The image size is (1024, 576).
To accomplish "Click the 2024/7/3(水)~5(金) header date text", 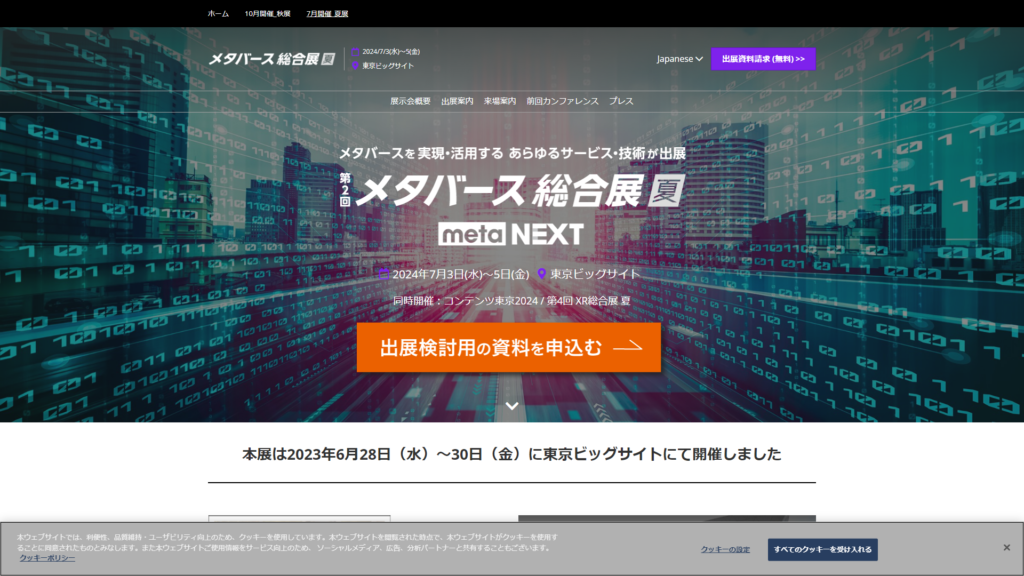I will (x=391, y=52).
